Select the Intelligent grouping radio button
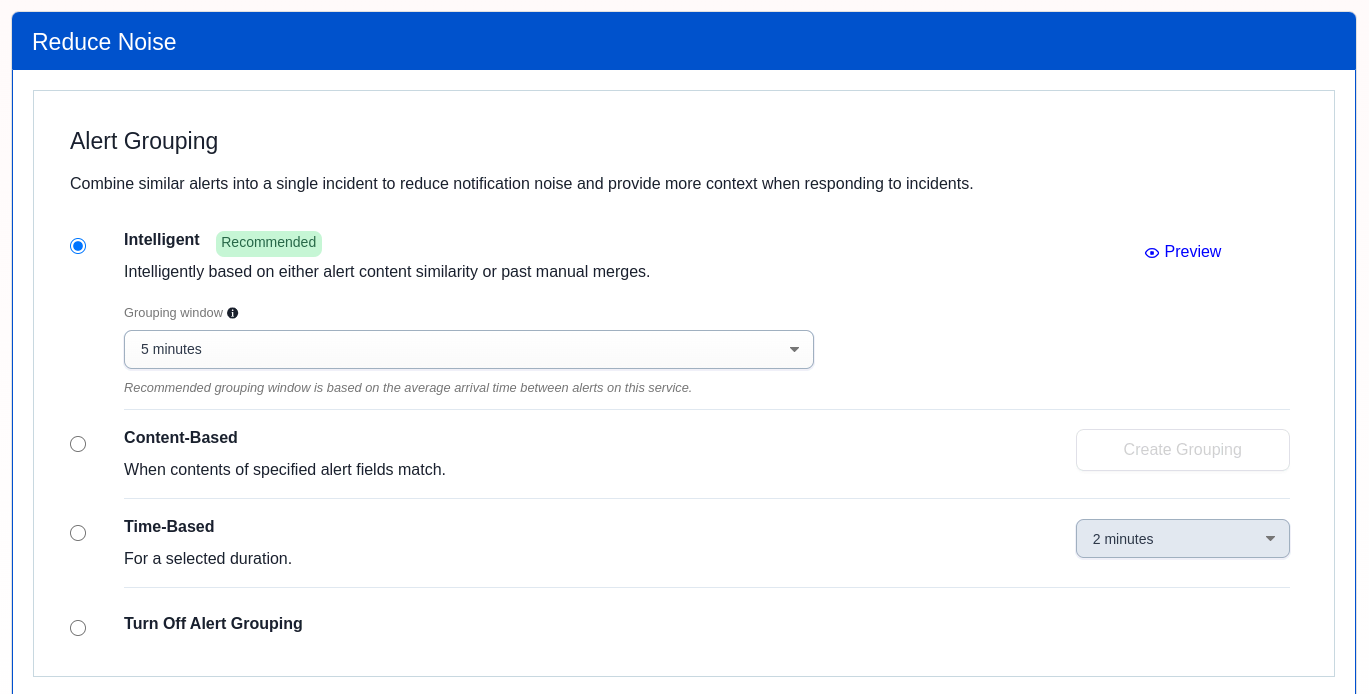Screen dimensions: 1369x694 click(x=78, y=246)
